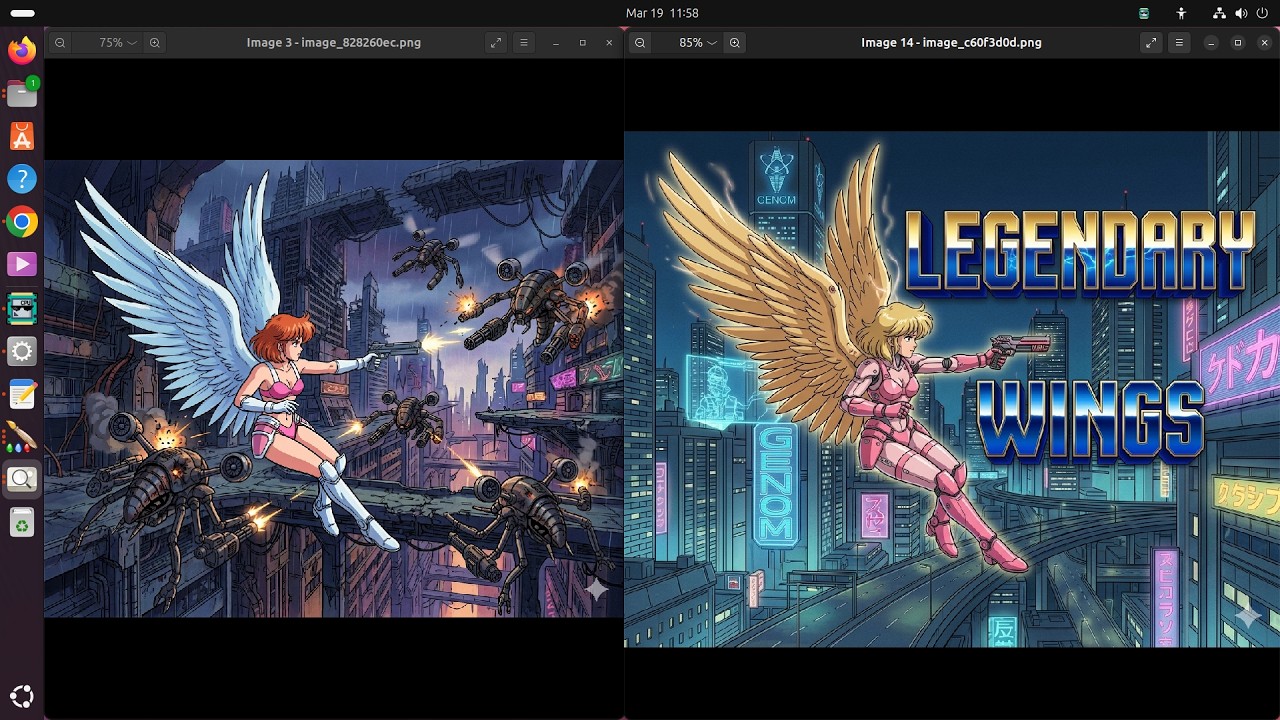The height and width of the screenshot is (720, 1280).
Task: Enter fullscreen in Image 3 window
Action: (496, 43)
